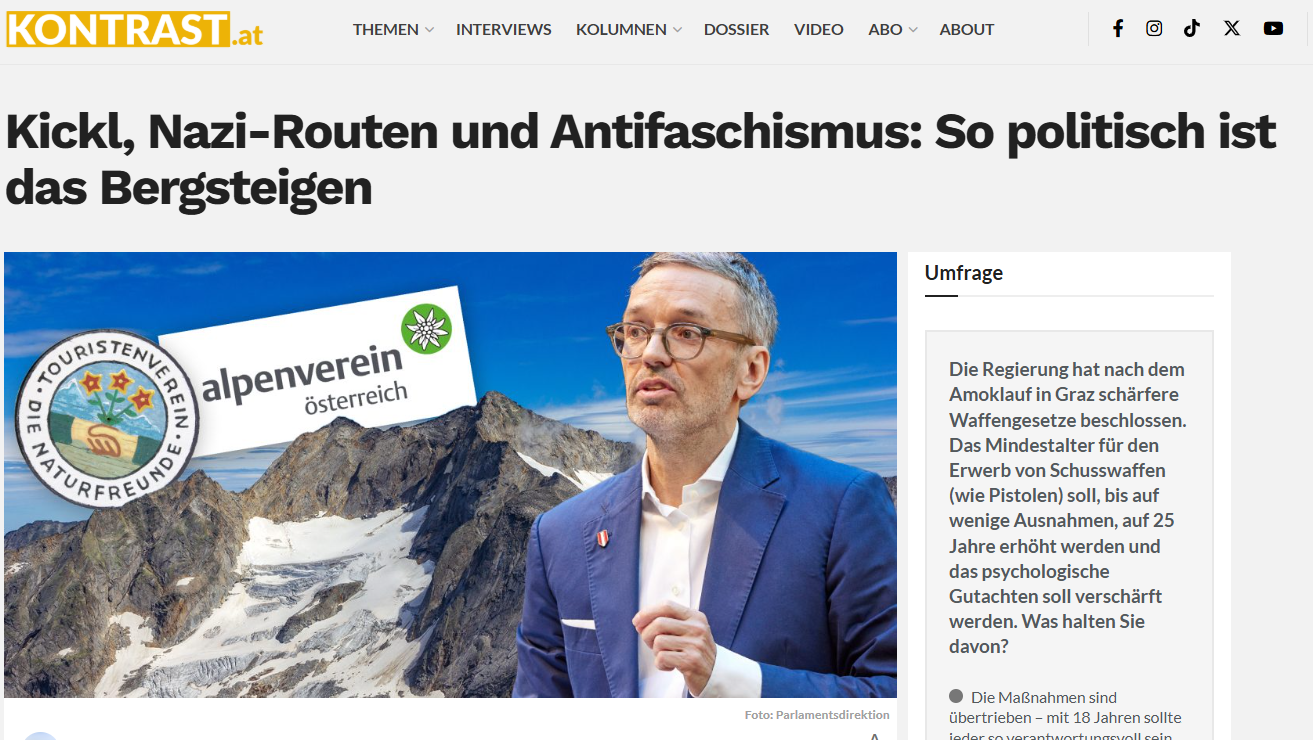This screenshot has width=1313, height=740.
Task: Select radio option 'Die Maßnahmen sind übertrieben'
Action: point(956,696)
